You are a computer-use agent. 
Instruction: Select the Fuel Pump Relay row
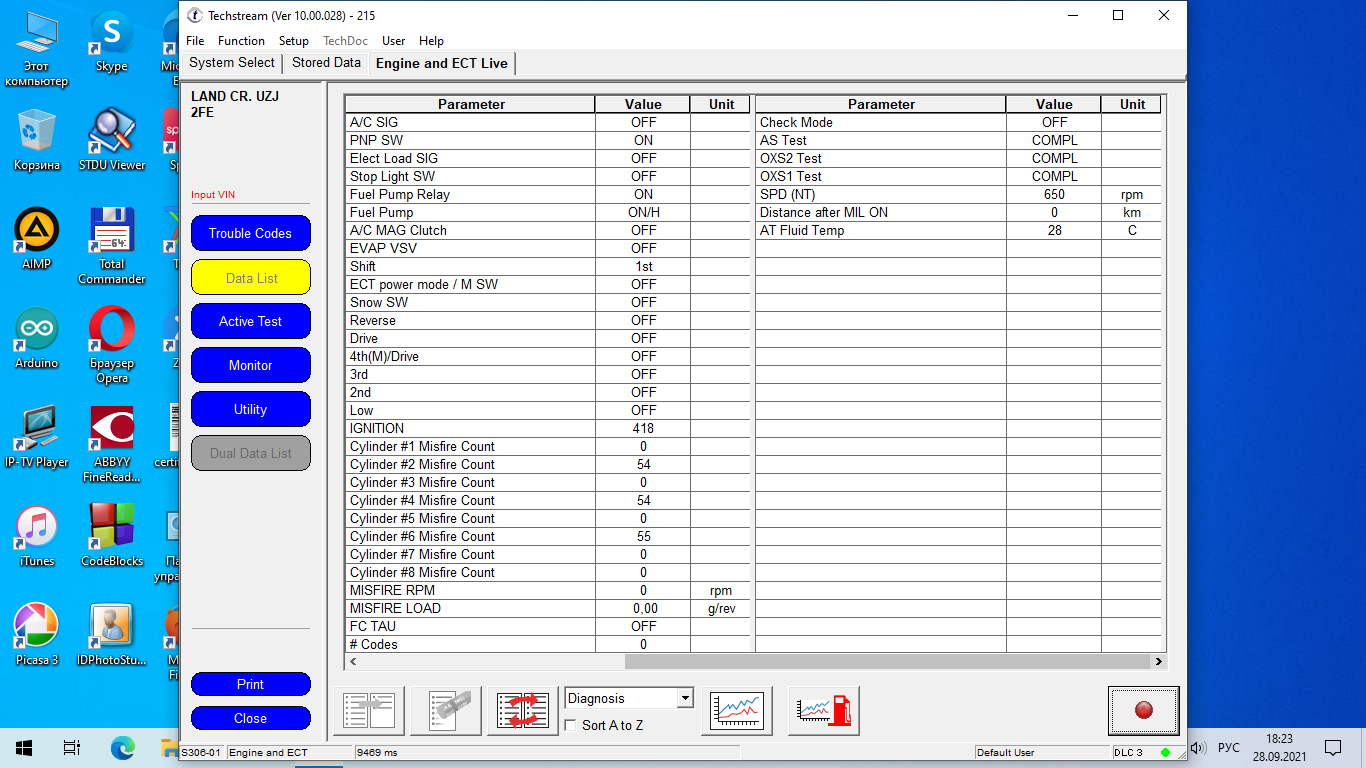pyautogui.click(x=547, y=194)
